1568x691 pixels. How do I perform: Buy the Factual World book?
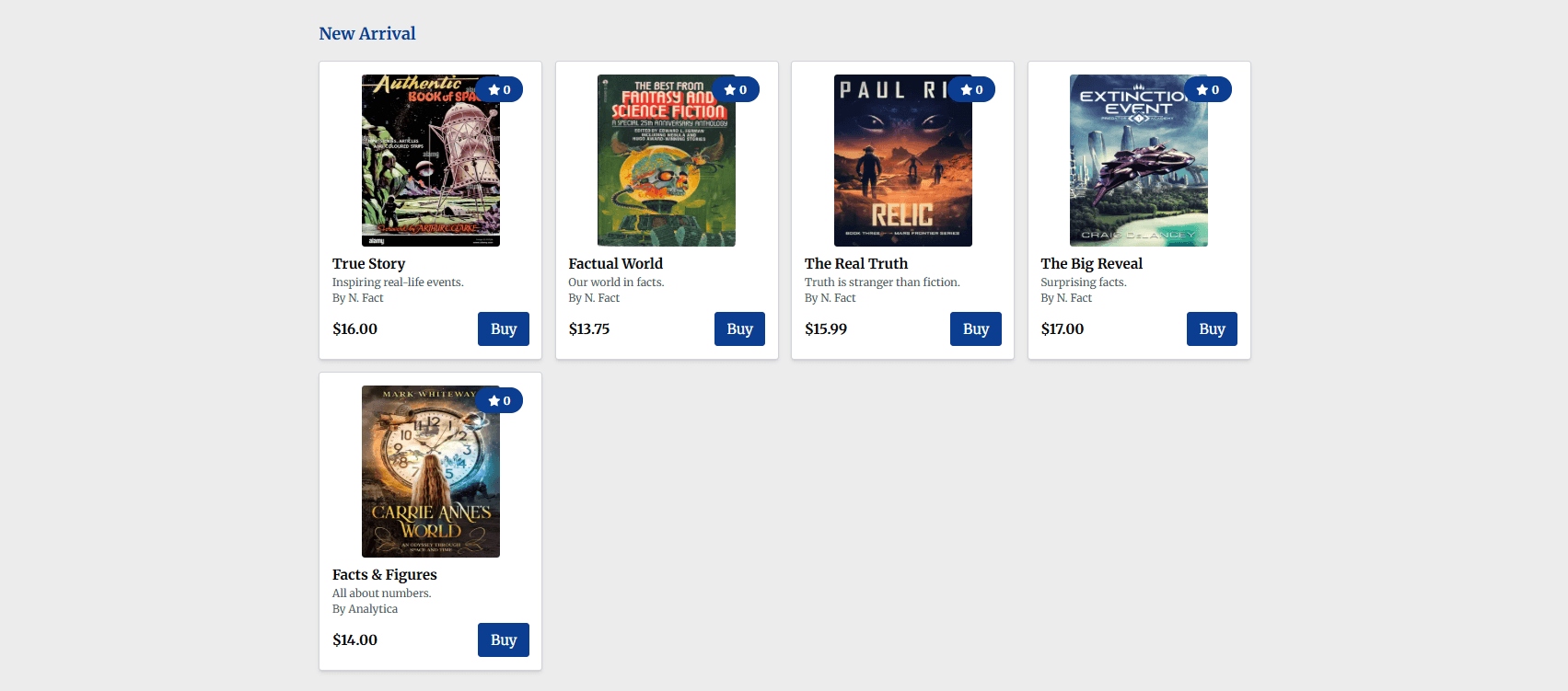(739, 328)
